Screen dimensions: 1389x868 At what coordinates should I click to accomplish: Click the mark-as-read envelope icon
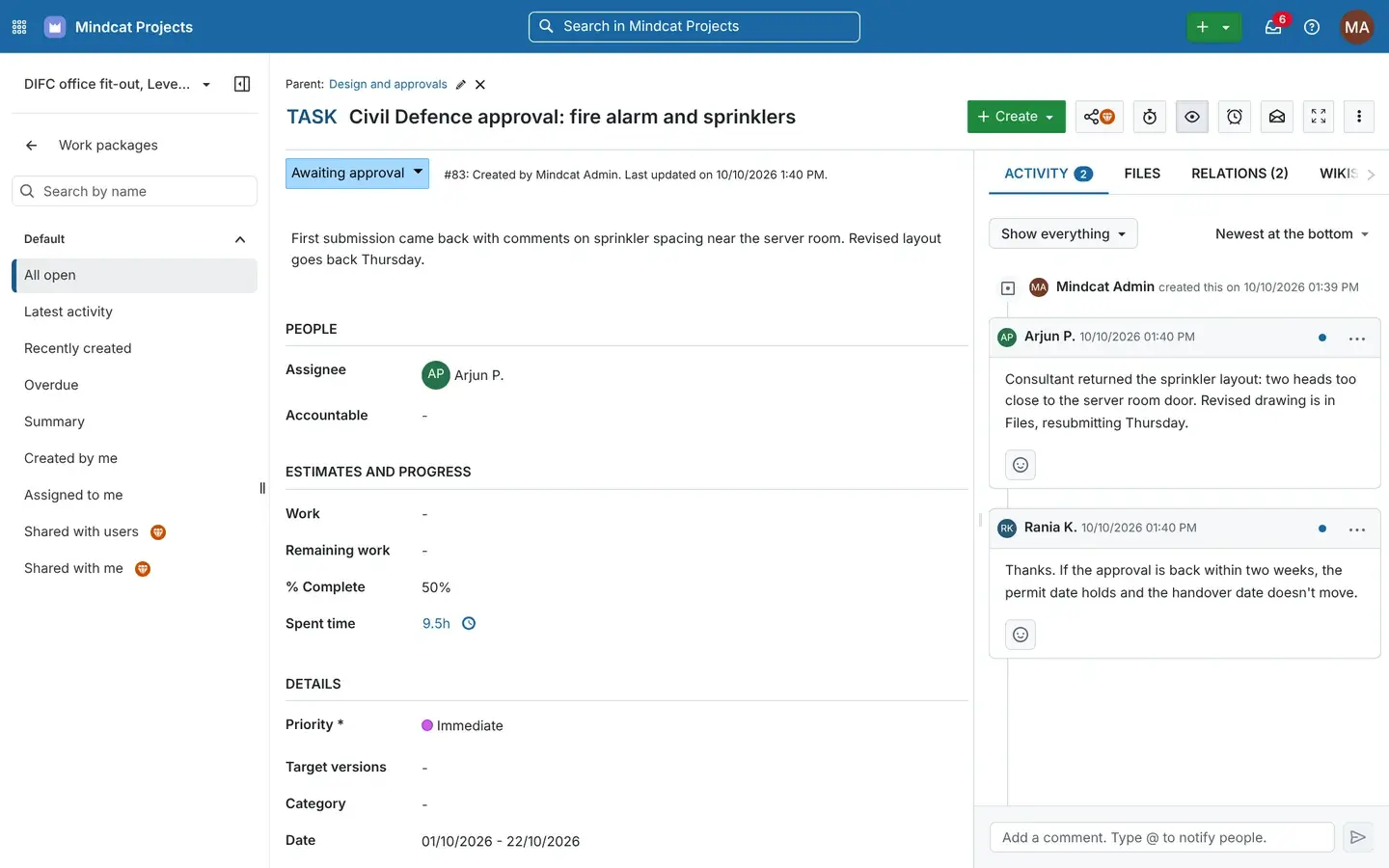click(x=1277, y=117)
